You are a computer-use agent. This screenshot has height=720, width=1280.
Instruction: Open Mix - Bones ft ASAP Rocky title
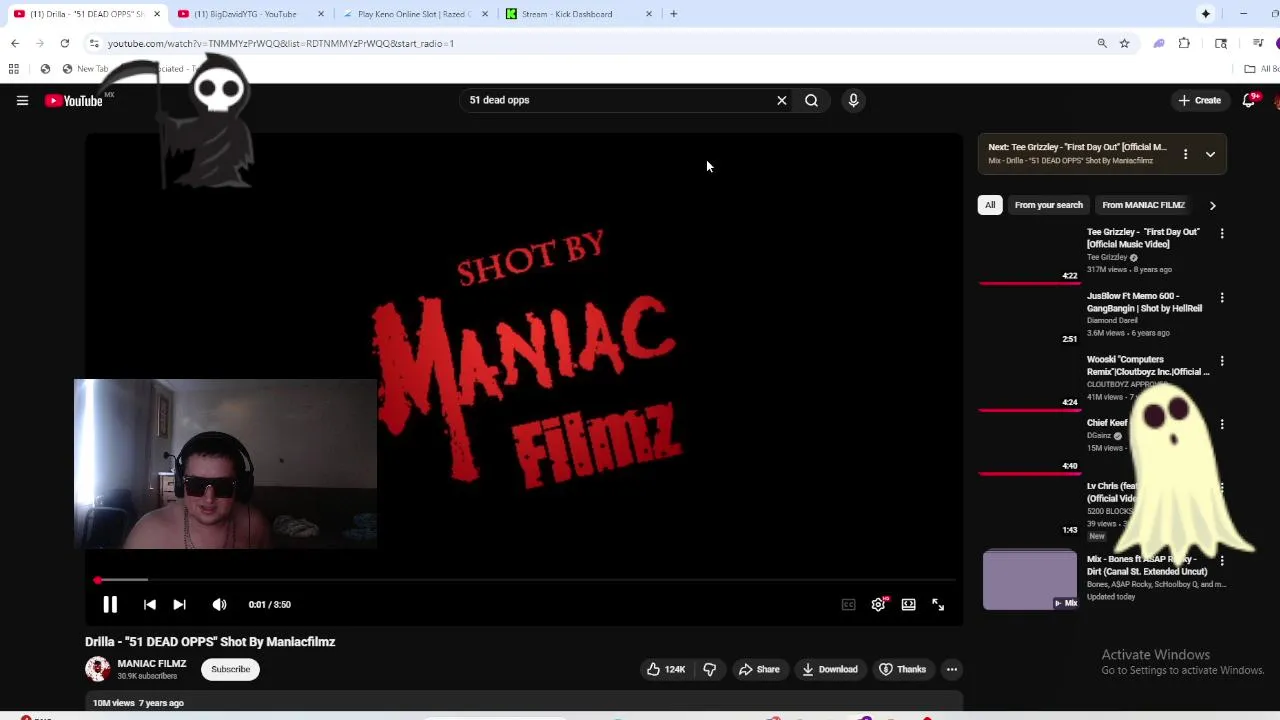point(1147,565)
